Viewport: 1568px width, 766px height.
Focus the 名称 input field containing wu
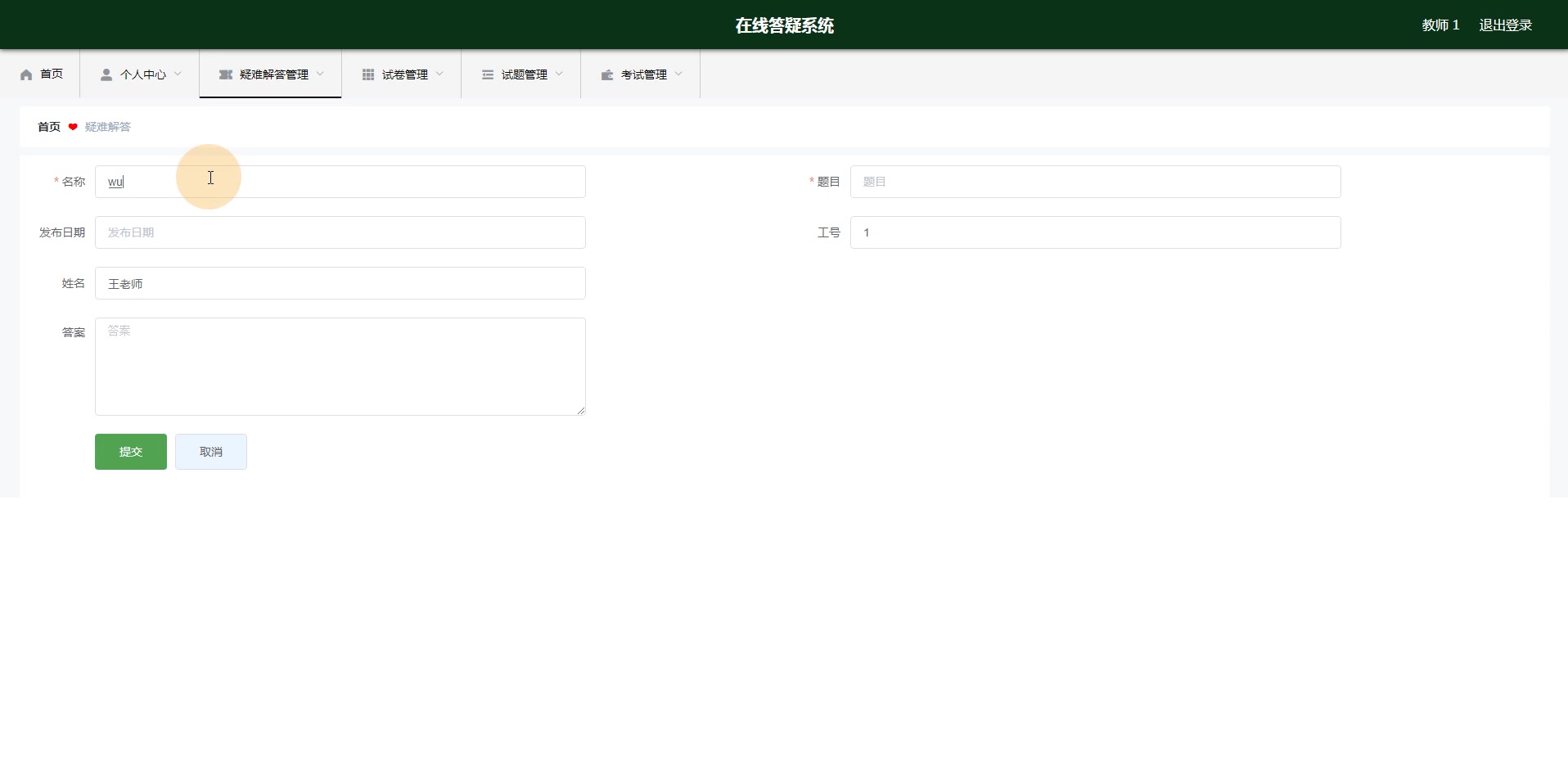coord(340,182)
